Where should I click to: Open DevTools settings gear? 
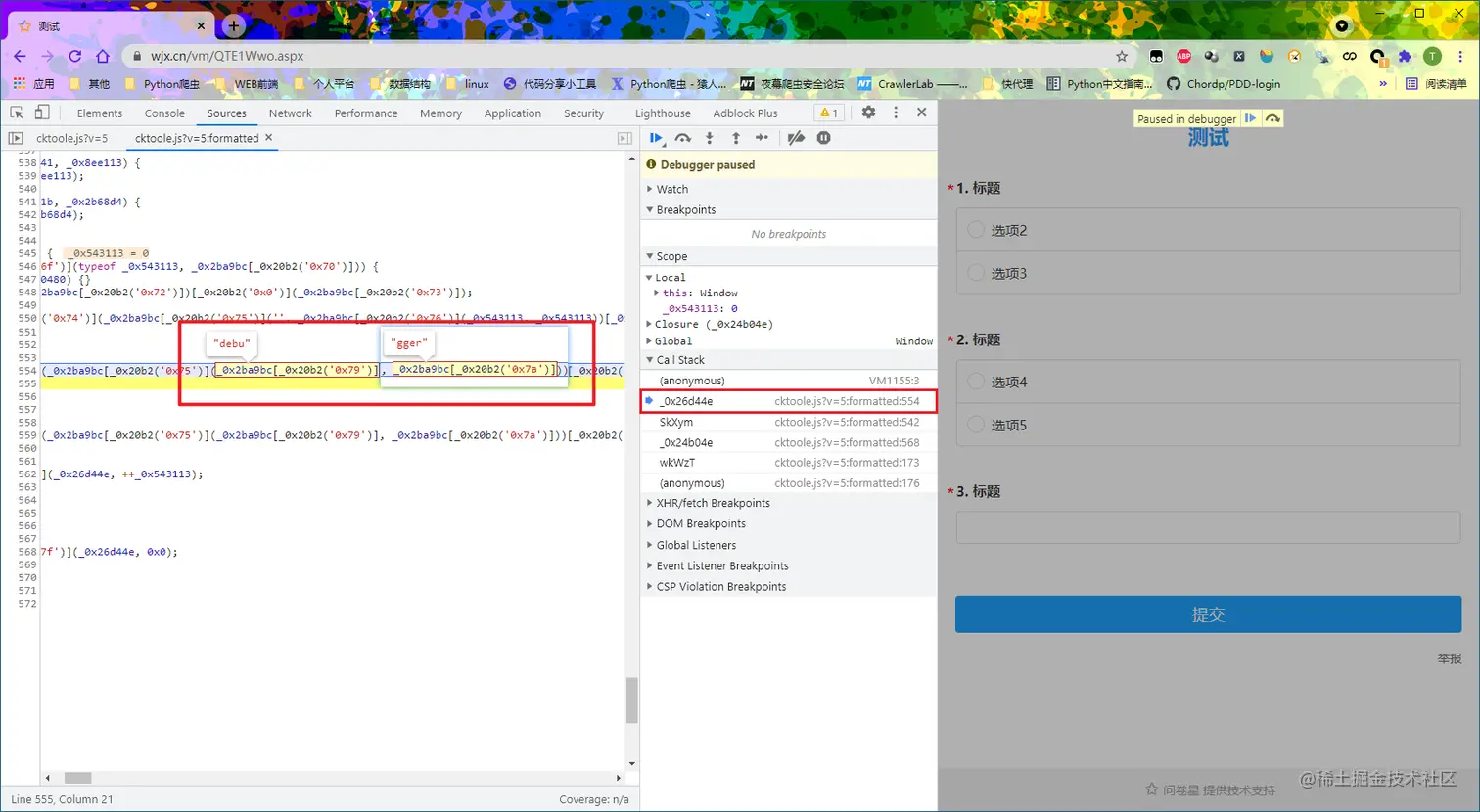pos(868,113)
